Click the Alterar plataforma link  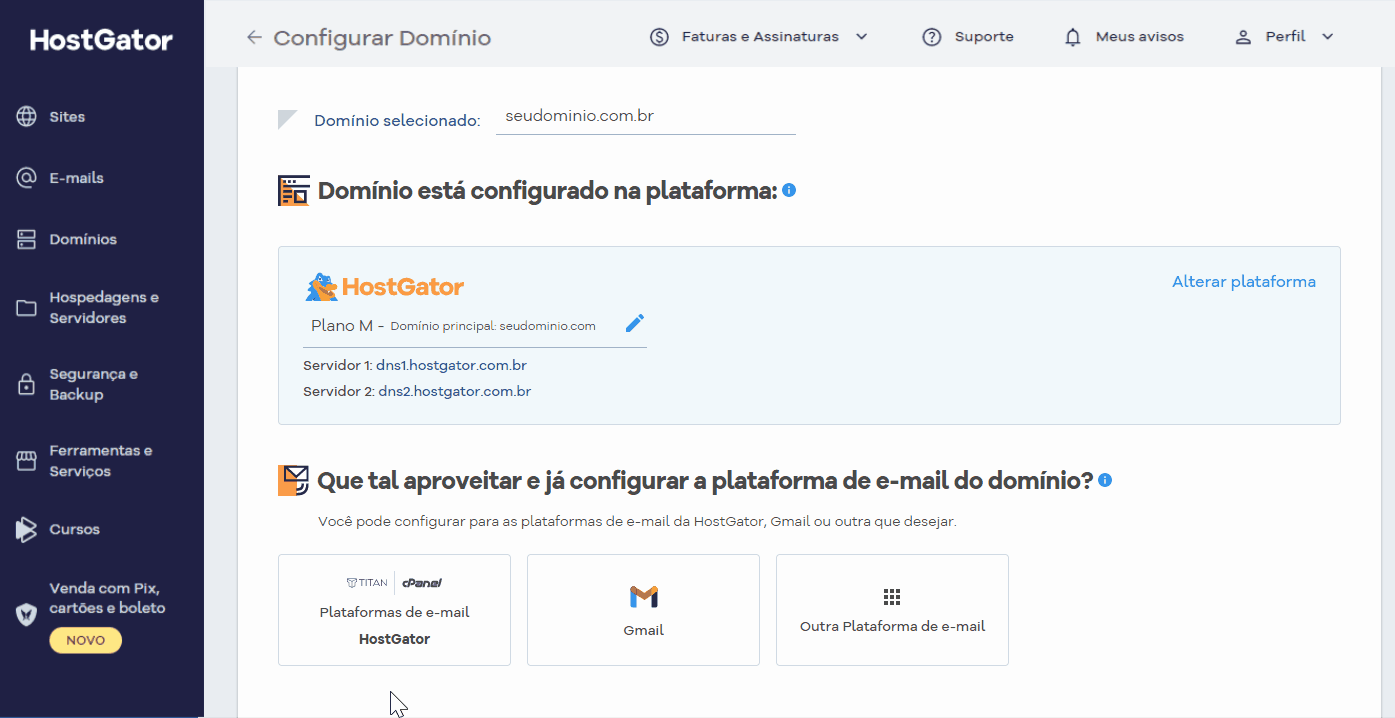1244,282
